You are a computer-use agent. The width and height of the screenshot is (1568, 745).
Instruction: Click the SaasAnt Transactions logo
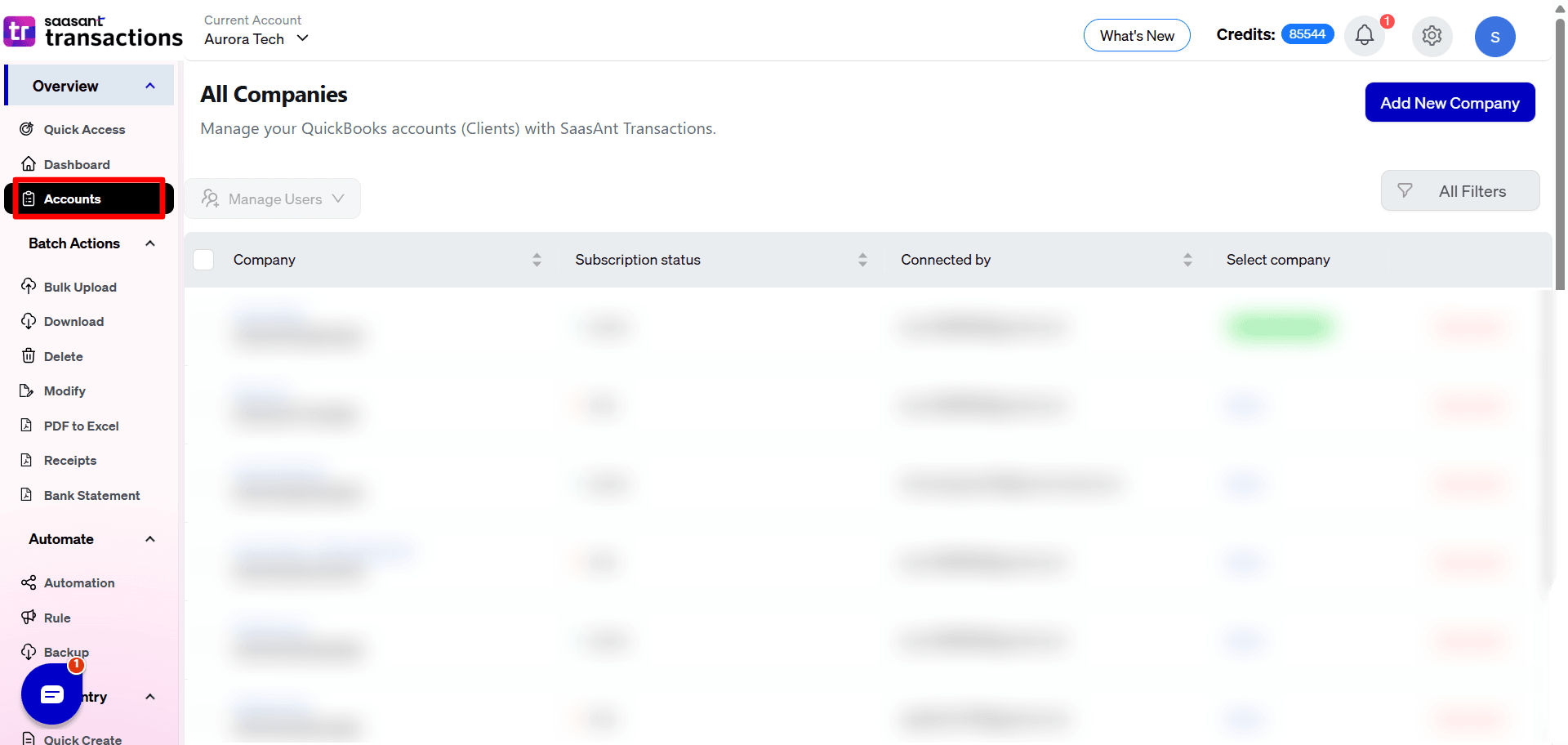pyautogui.click(x=93, y=32)
